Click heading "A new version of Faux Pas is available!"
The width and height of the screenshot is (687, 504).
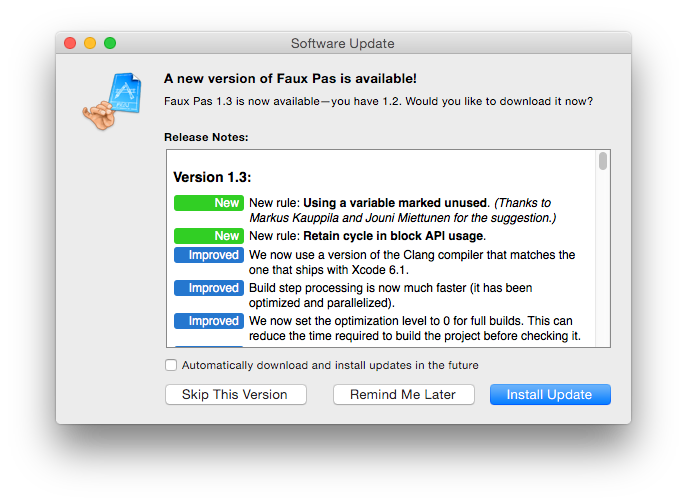[x=290, y=78]
